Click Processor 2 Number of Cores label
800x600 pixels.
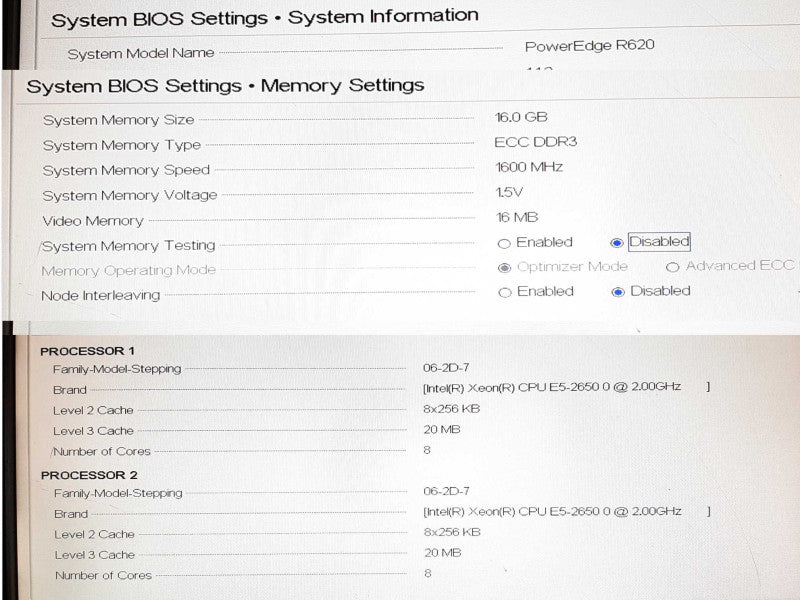[x=103, y=576]
